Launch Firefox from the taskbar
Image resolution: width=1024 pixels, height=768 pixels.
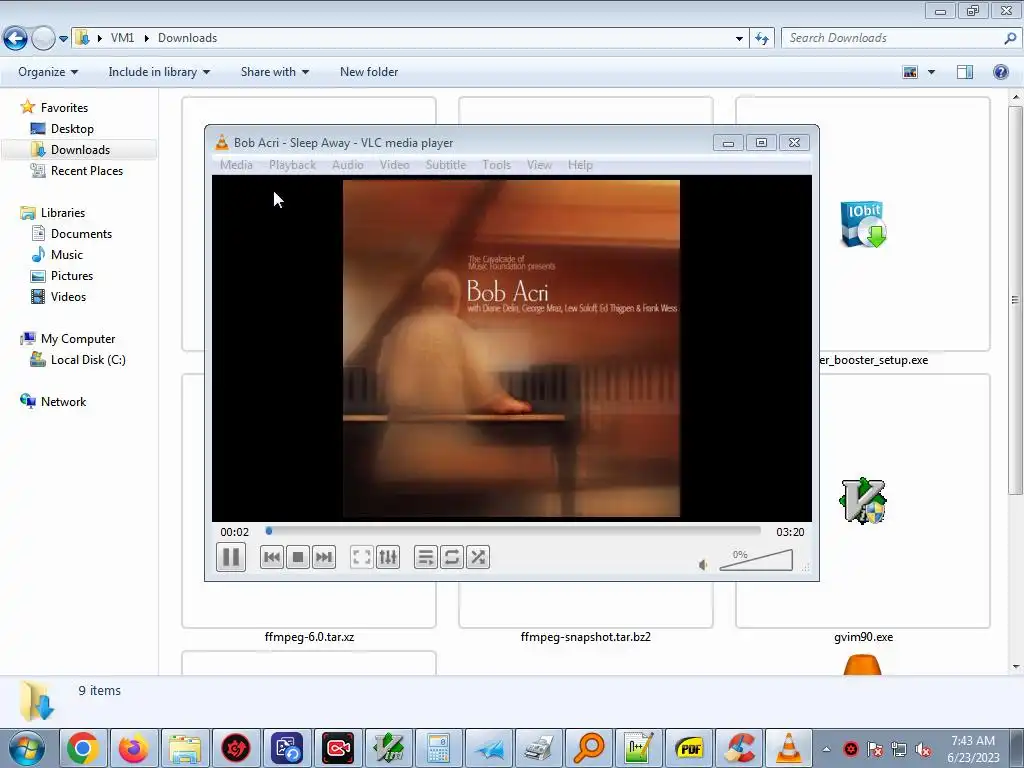pyautogui.click(x=134, y=748)
